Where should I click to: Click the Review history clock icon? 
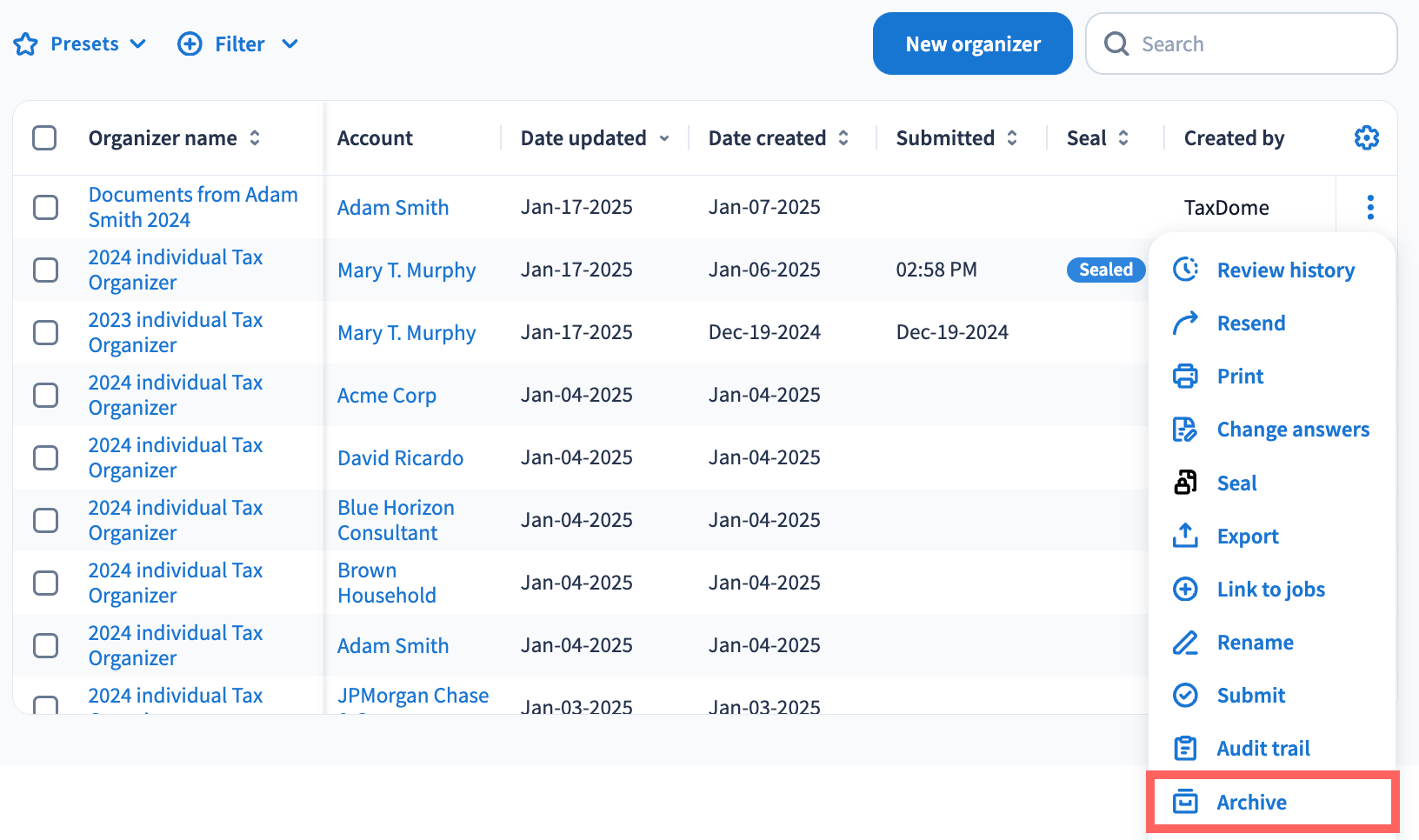[x=1185, y=270]
